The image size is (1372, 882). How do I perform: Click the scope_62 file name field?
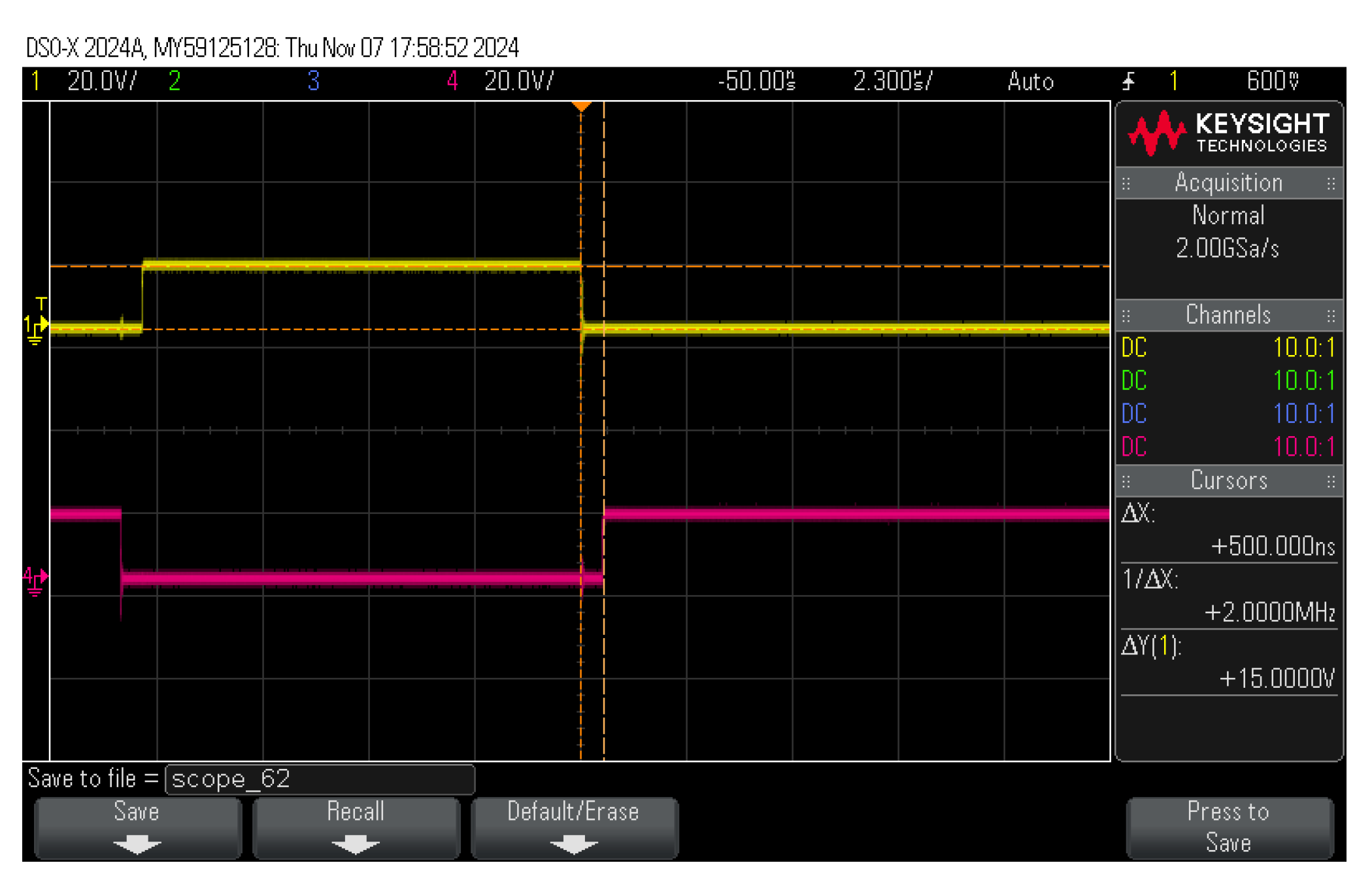[x=320, y=779]
